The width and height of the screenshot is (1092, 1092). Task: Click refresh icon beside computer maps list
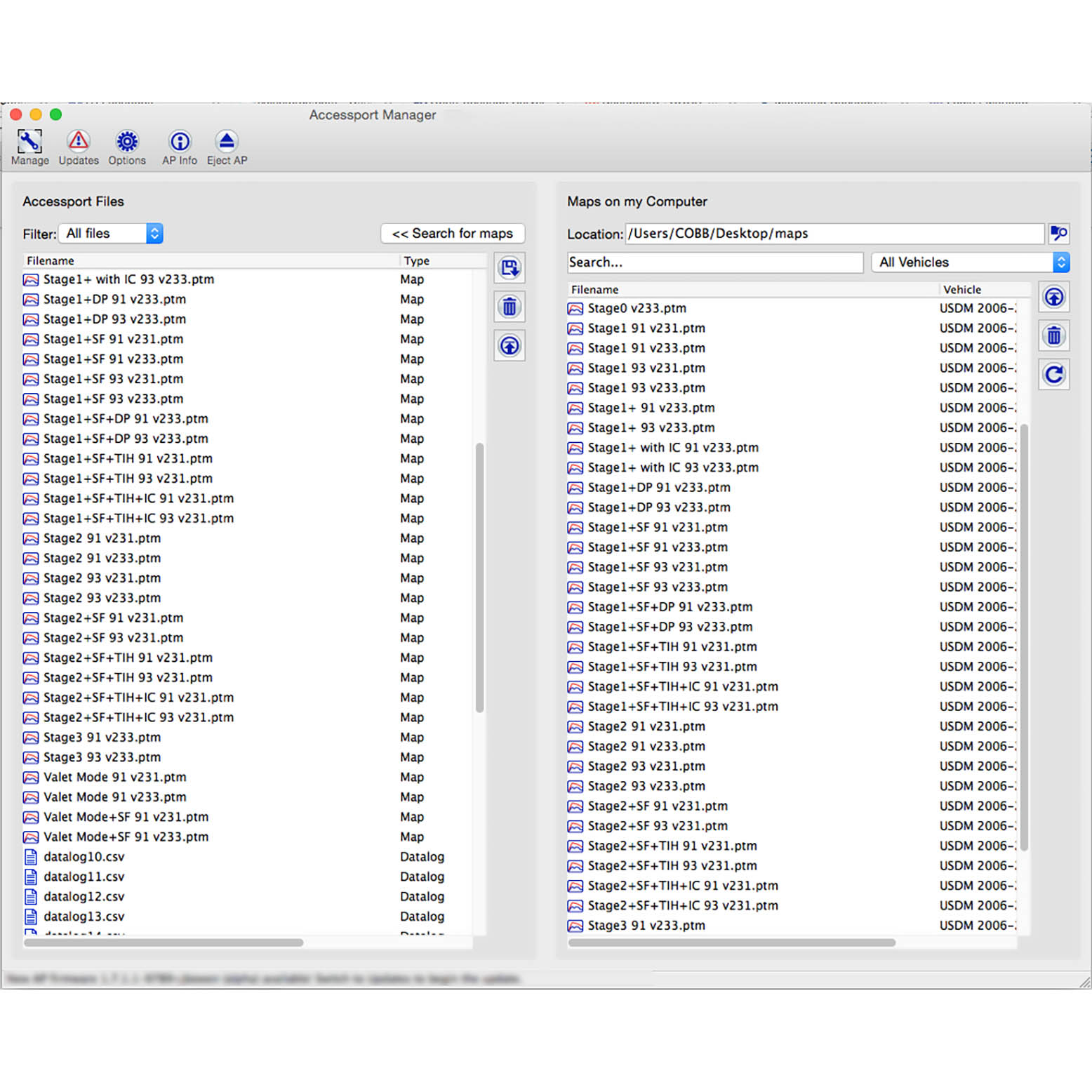click(x=1053, y=375)
